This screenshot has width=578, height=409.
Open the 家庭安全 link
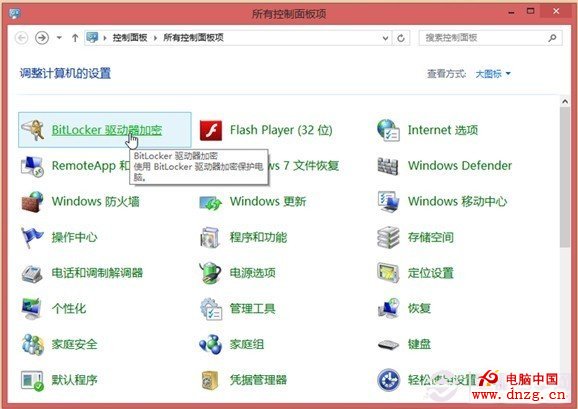pos(74,345)
